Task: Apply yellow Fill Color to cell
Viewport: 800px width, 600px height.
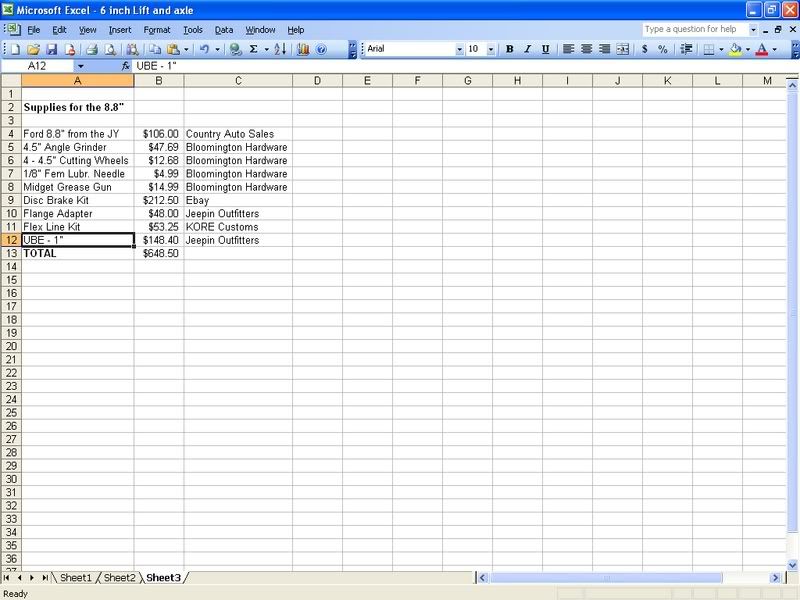Action: (735, 49)
